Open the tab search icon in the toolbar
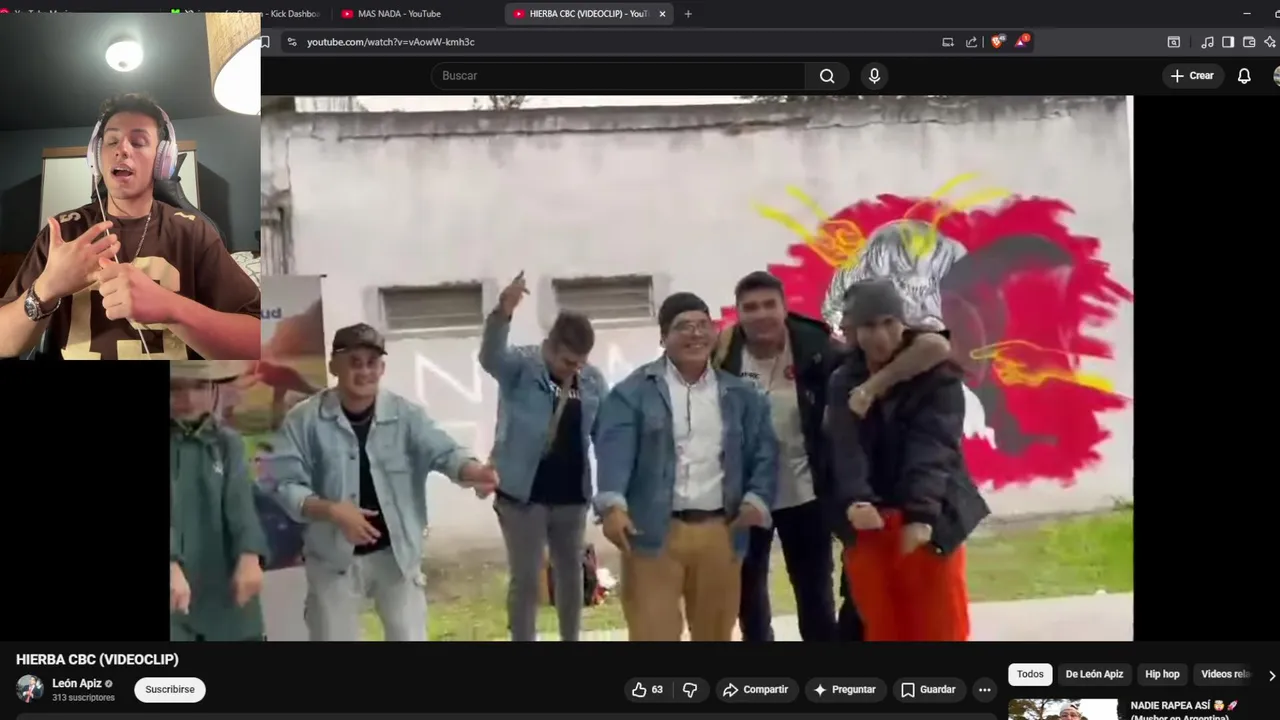 click(x=1174, y=42)
